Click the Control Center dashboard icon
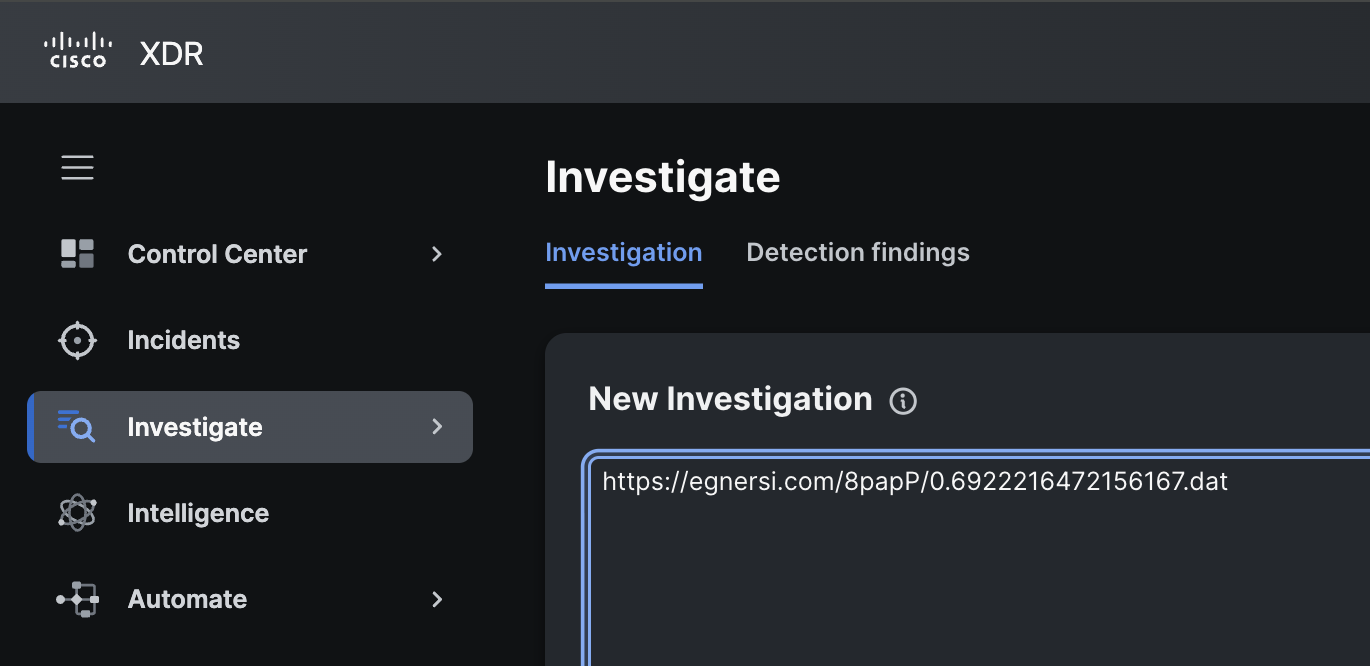The width and height of the screenshot is (1370, 666). click(x=77, y=254)
